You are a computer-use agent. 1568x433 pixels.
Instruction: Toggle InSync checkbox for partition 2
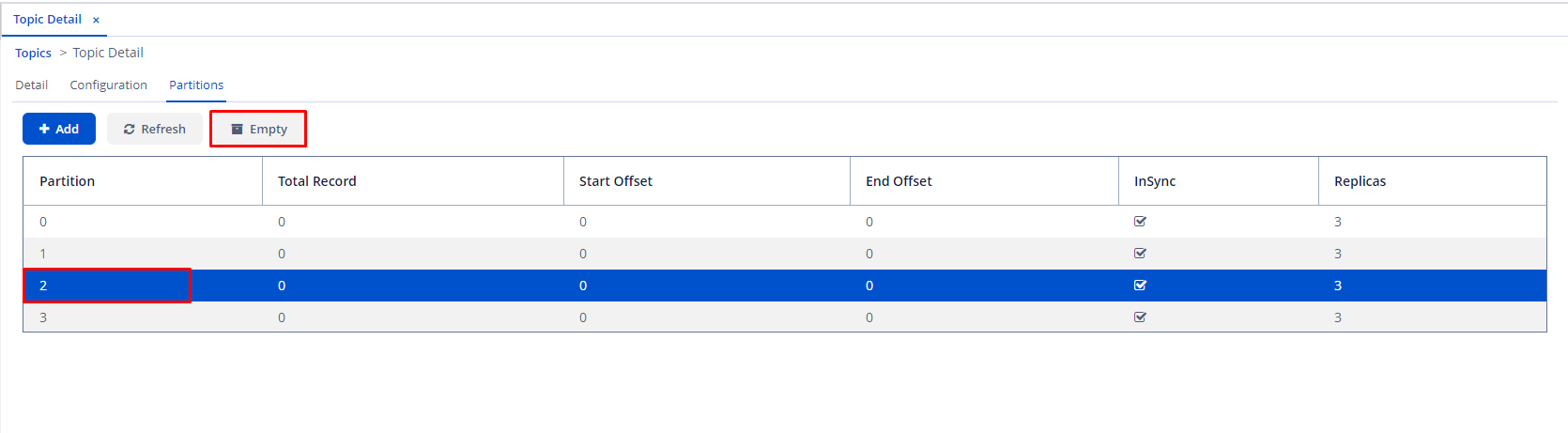[1140, 286]
